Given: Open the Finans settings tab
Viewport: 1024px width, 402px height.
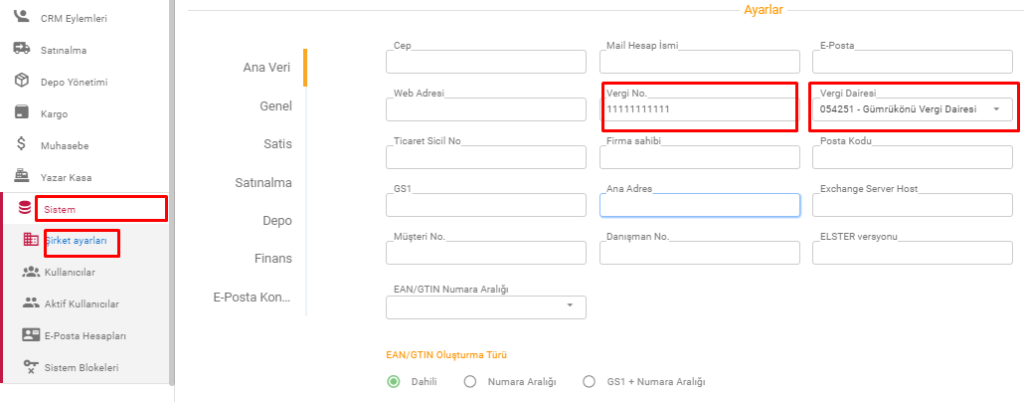Looking at the screenshot, I should pos(273,258).
